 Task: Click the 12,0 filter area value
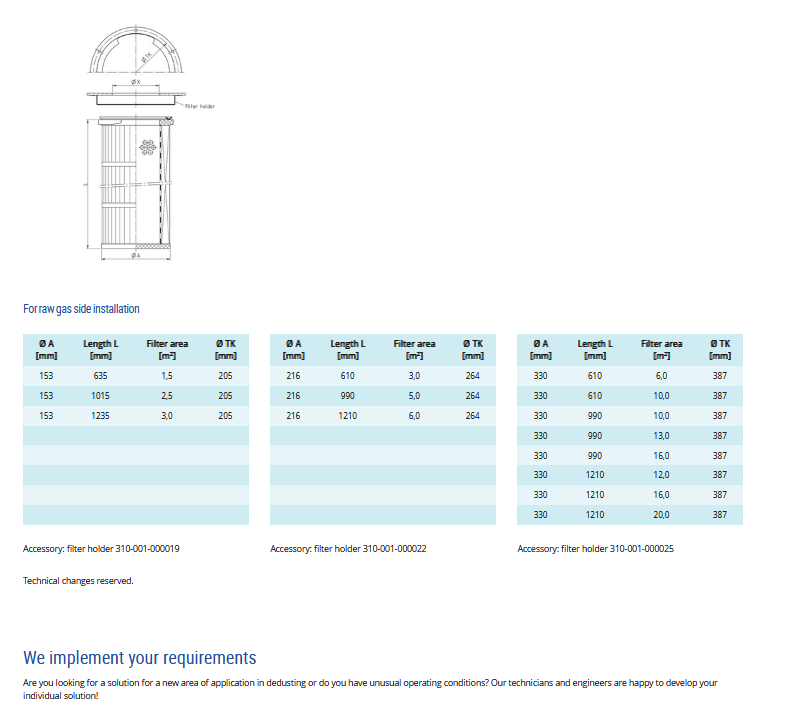661,475
